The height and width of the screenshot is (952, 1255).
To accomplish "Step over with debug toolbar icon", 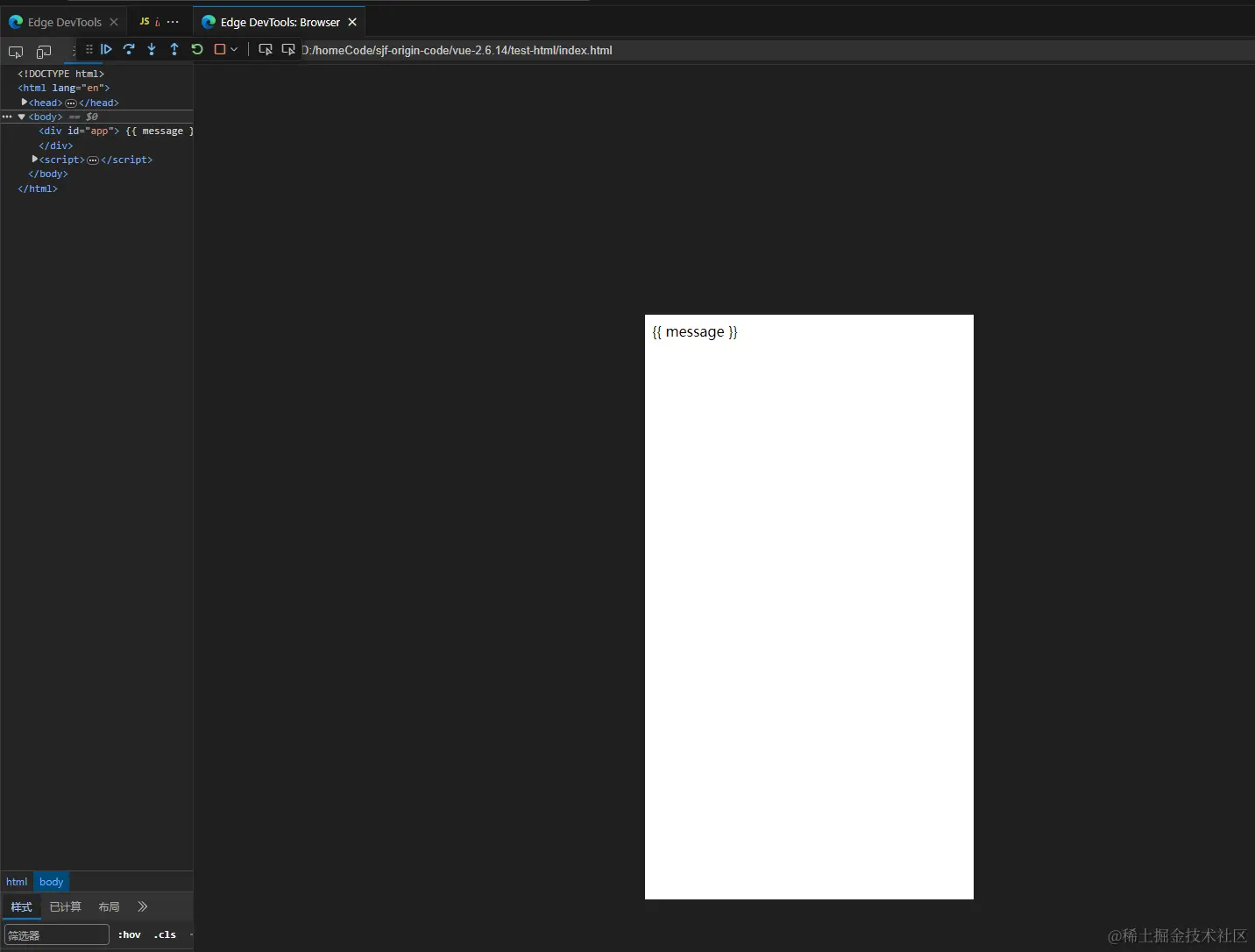I will 129,49.
